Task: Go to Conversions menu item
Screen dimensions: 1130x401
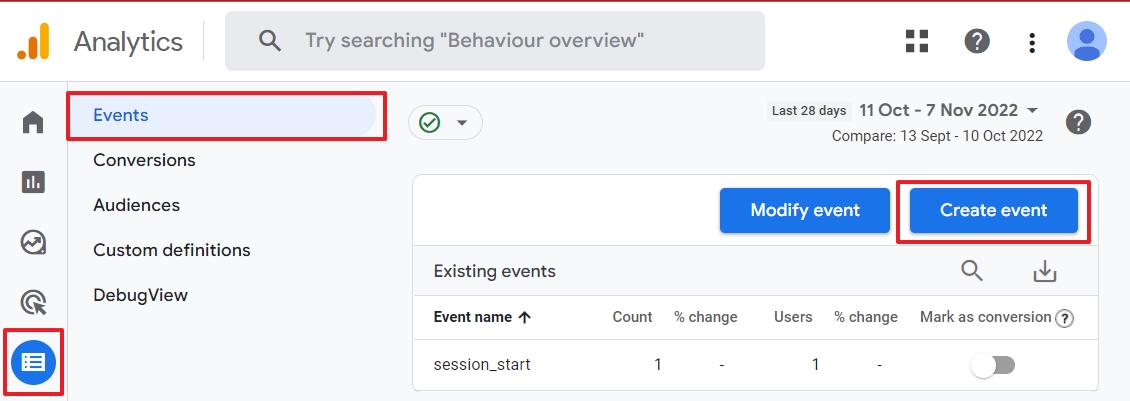Action: 144,160
